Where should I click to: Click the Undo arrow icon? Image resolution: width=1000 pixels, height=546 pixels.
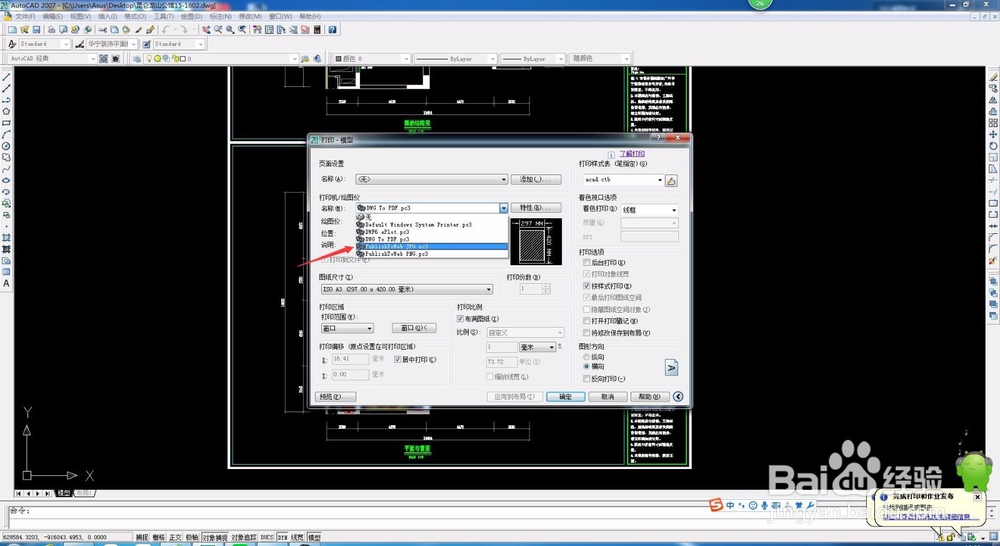point(166,29)
